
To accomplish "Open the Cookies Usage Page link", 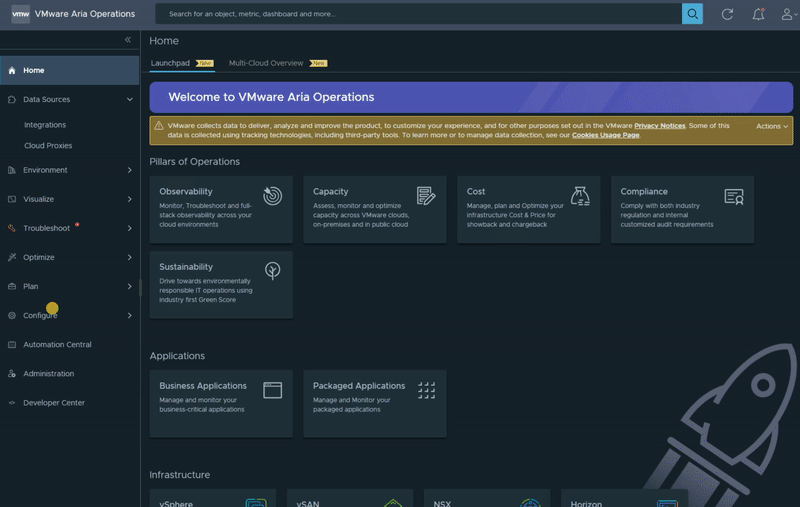I will (605, 135).
